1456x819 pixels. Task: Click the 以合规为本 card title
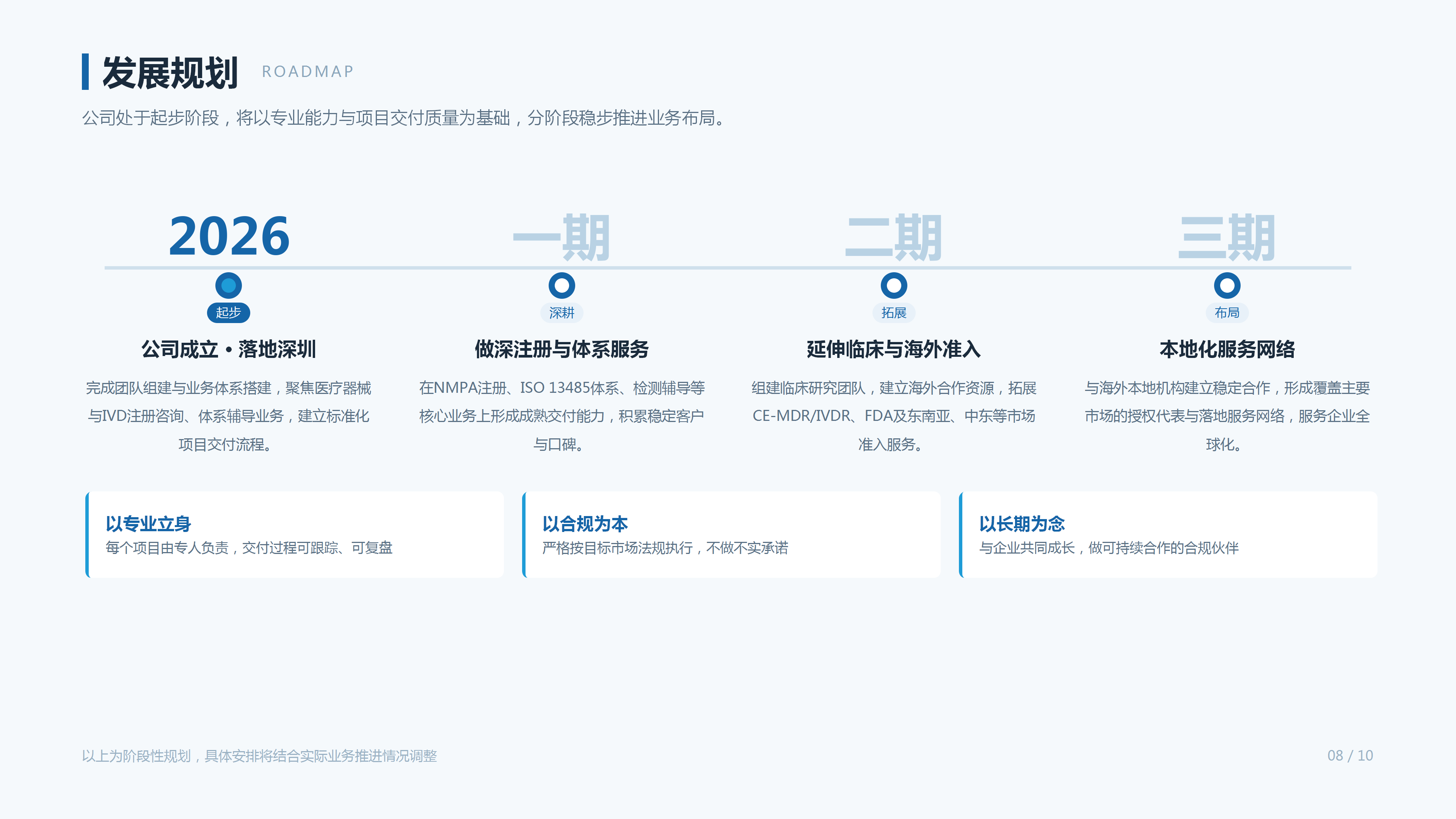tap(585, 524)
